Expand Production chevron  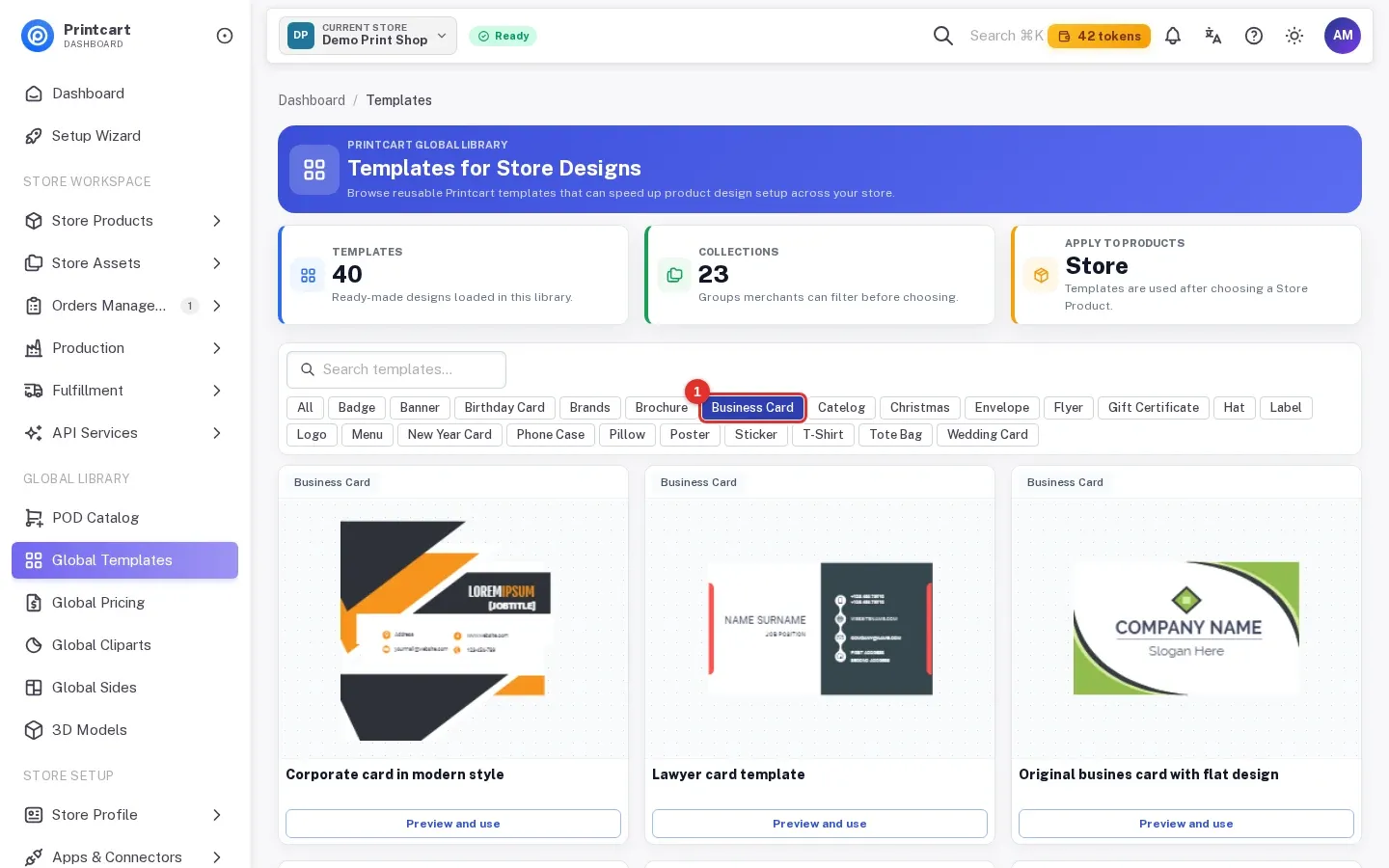tap(217, 348)
